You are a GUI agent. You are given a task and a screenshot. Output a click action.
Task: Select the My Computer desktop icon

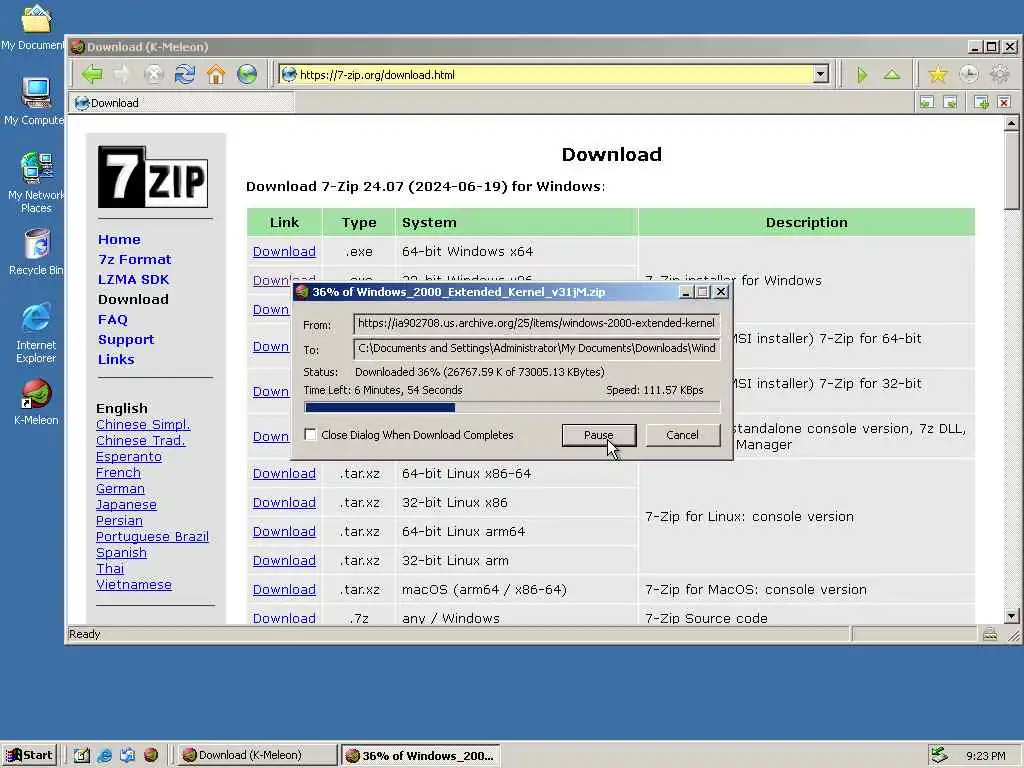pyautogui.click(x=34, y=101)
